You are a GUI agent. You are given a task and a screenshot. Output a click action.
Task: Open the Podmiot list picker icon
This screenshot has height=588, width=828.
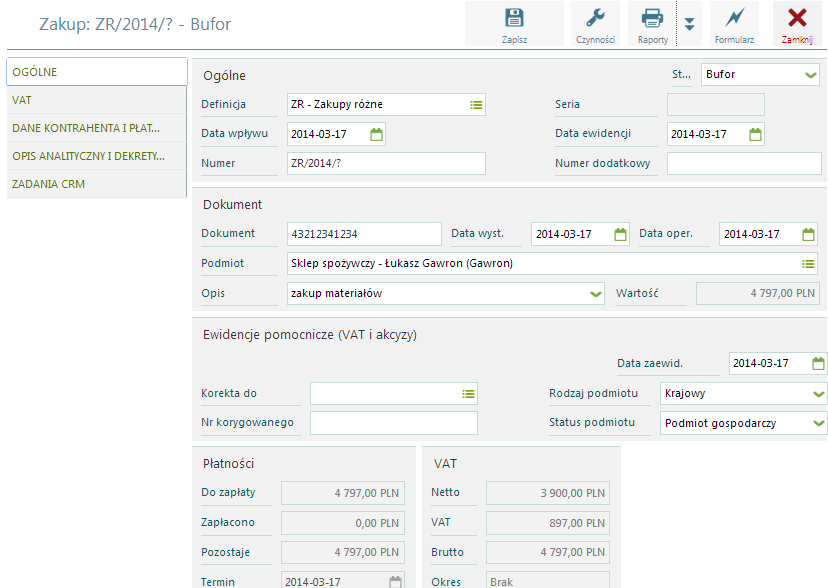[x=808, y=264]
